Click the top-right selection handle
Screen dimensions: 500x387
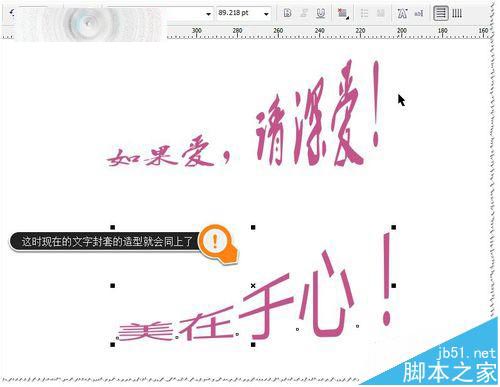tap(394, 227)
